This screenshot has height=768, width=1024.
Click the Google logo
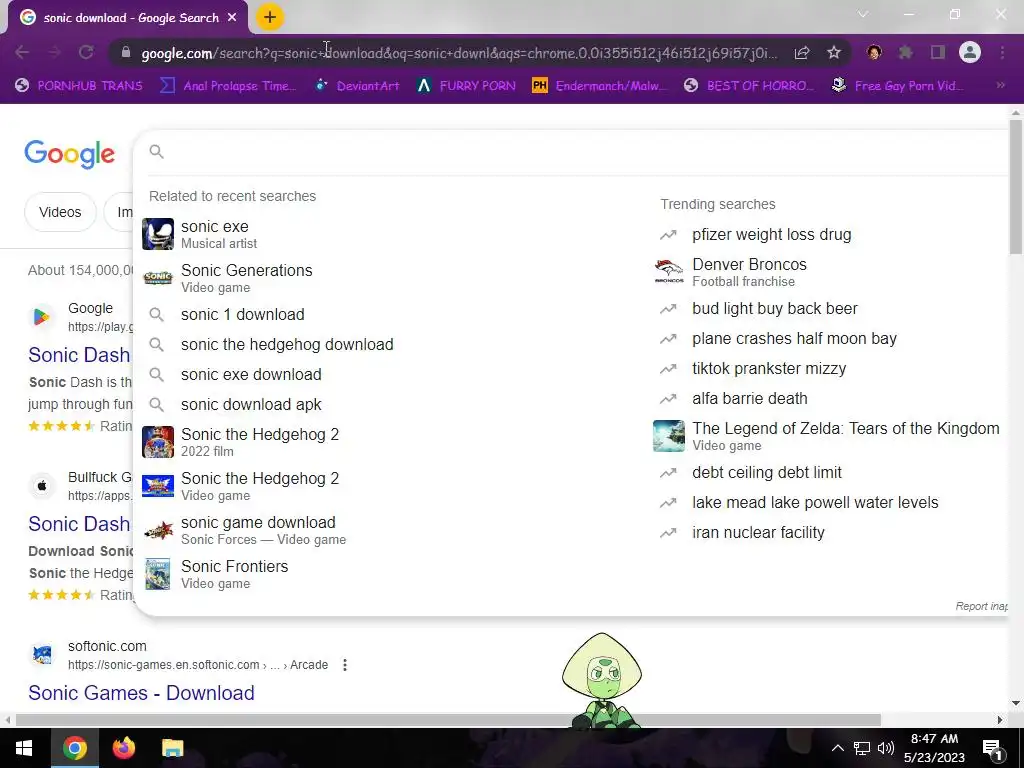click(70, 154)
